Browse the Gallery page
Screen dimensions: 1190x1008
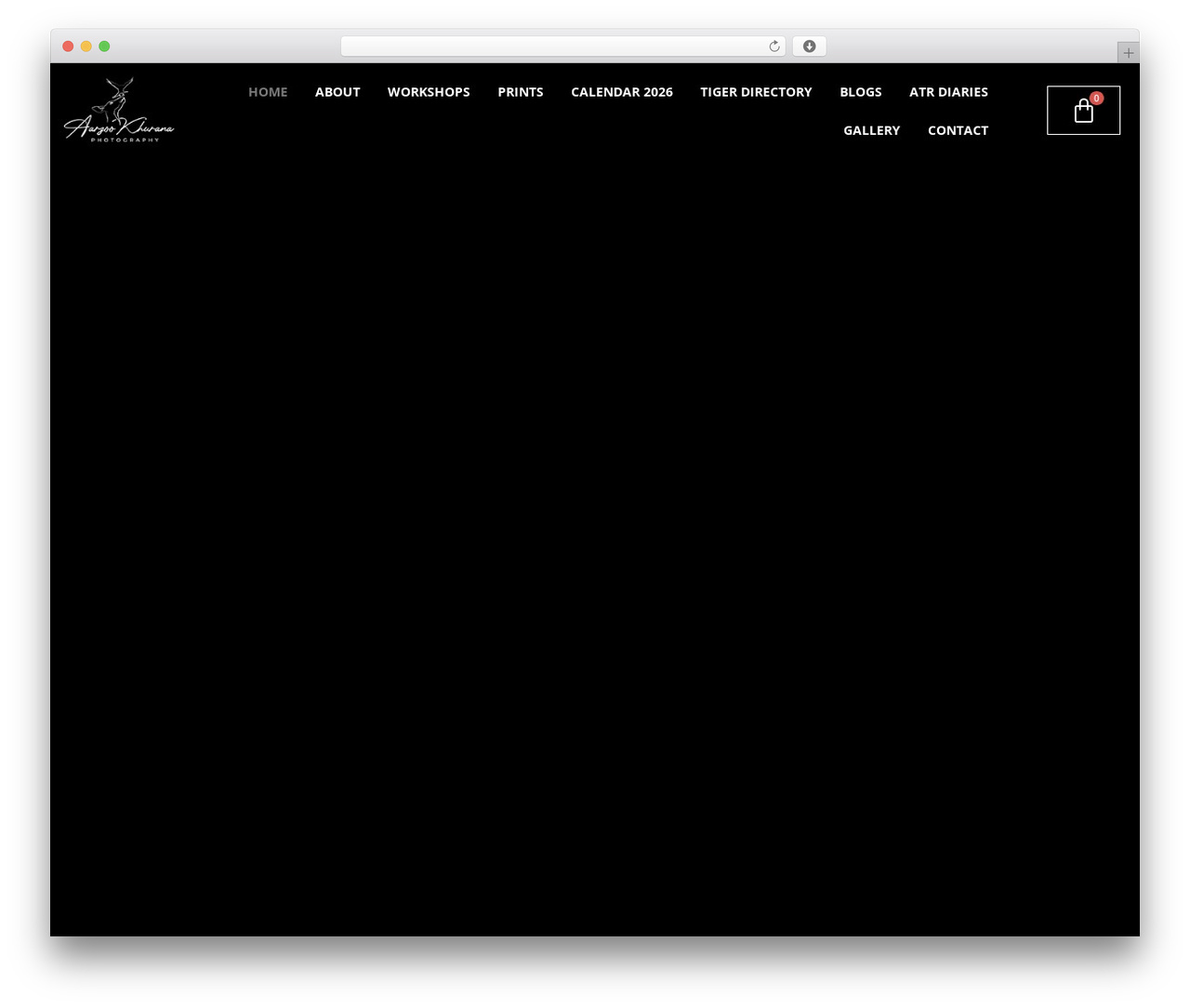[872, 130]
